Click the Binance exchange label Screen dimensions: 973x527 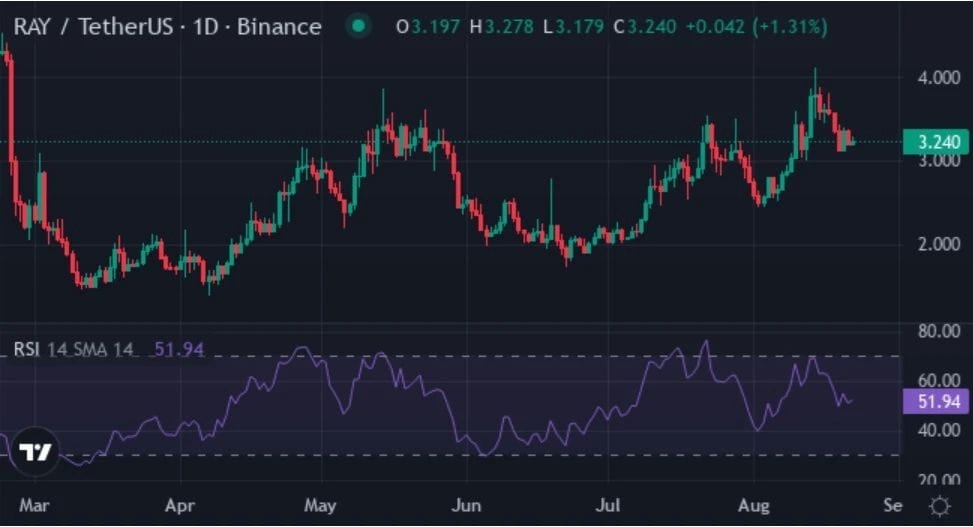pos(279,27)
